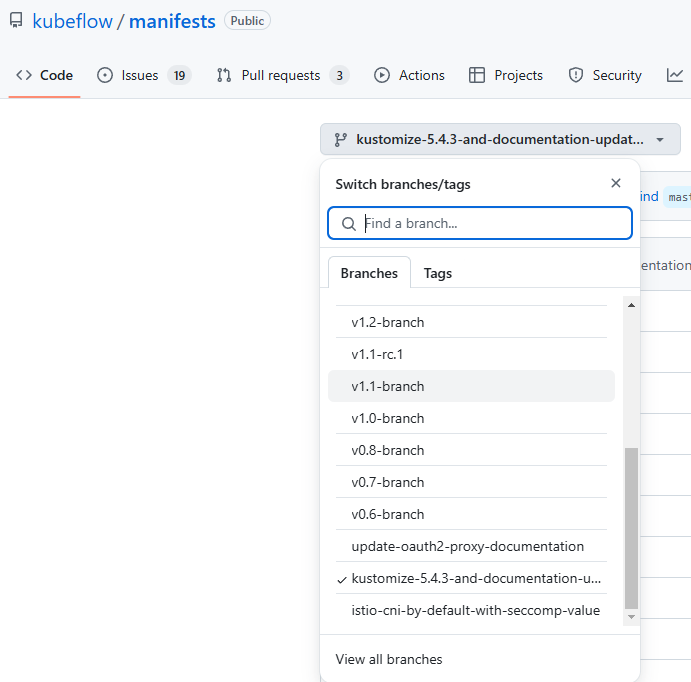691x682 pixels.
Task: Select the Branches tab
Action: (x=369, y=273)
